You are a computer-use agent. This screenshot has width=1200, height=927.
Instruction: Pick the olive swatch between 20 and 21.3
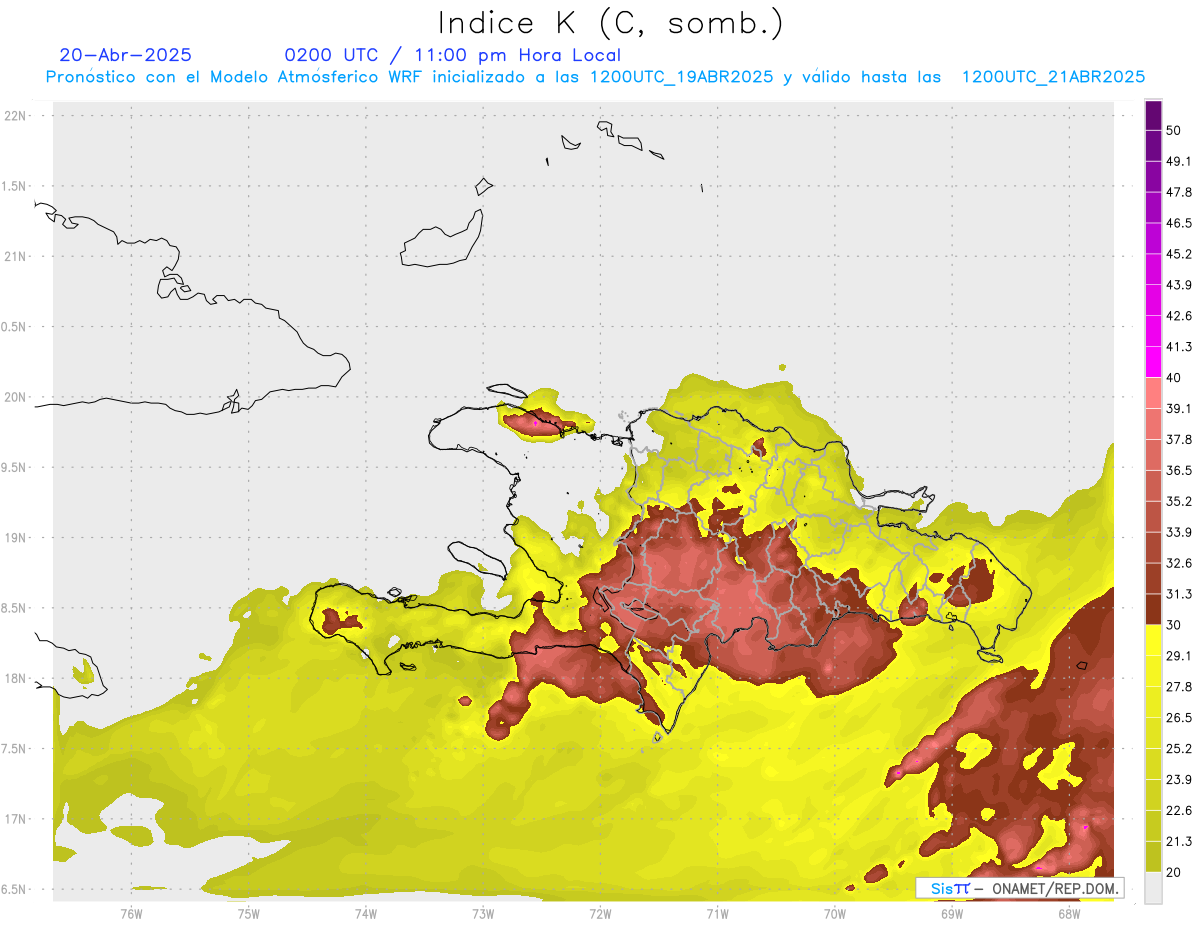tap(1153, 857)
